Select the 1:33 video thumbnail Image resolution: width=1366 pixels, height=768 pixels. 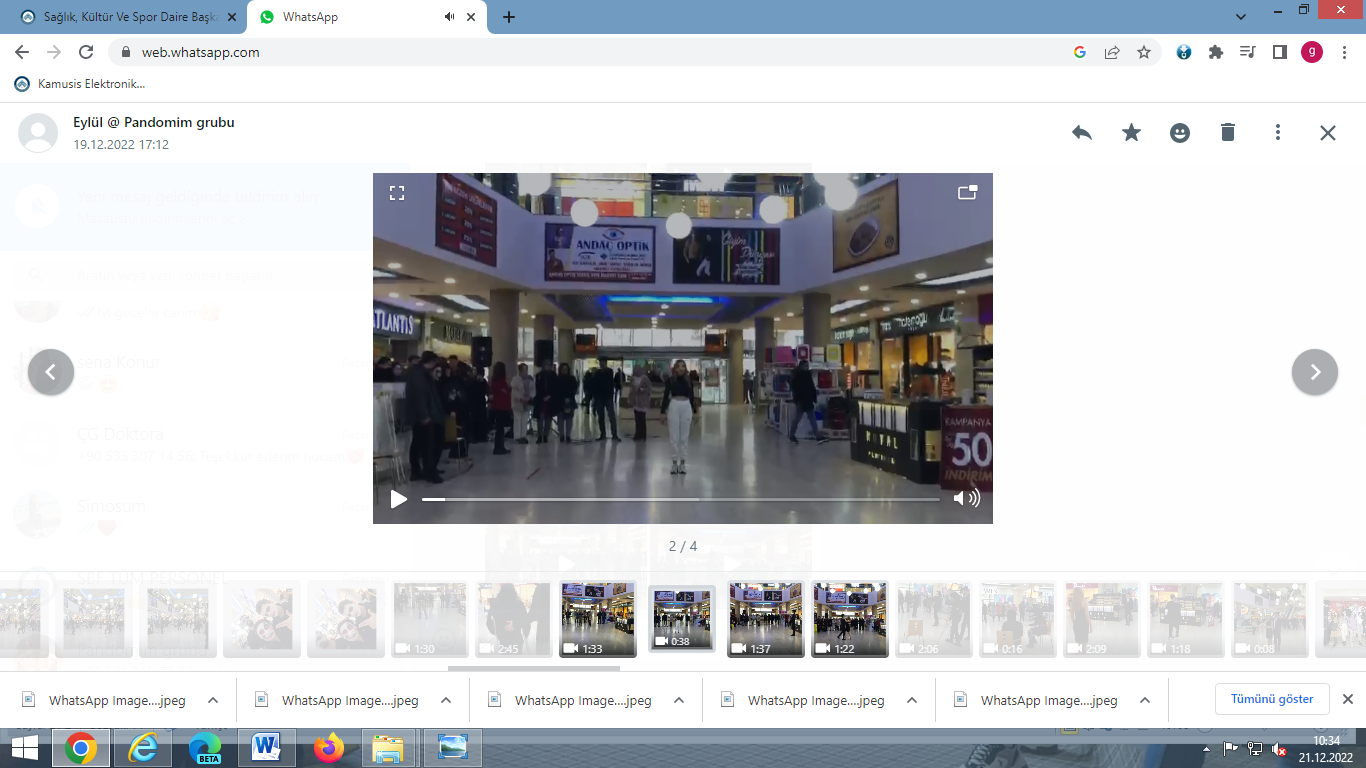(x=597, y=619)
